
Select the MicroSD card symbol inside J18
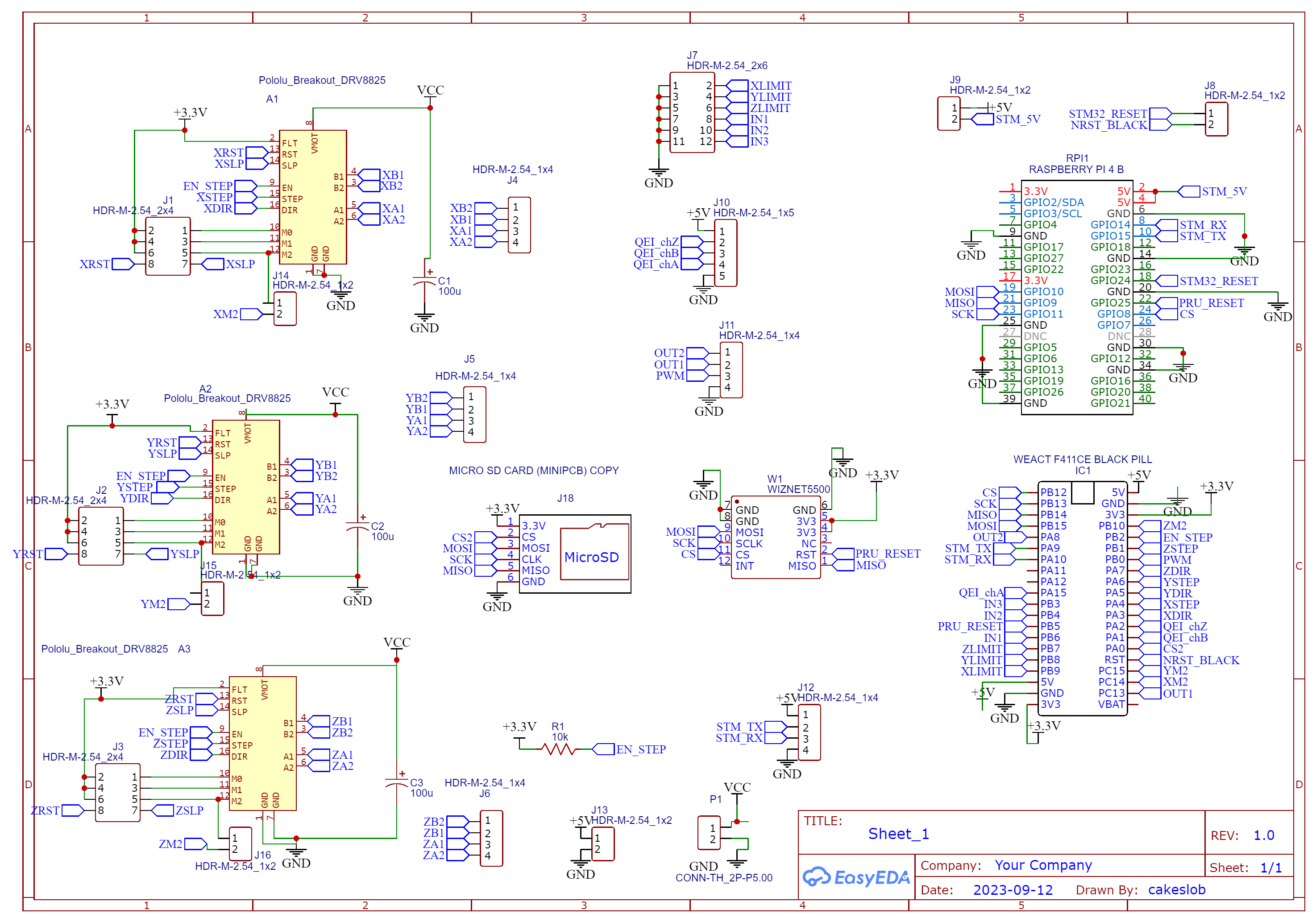(x=595, y=552)
